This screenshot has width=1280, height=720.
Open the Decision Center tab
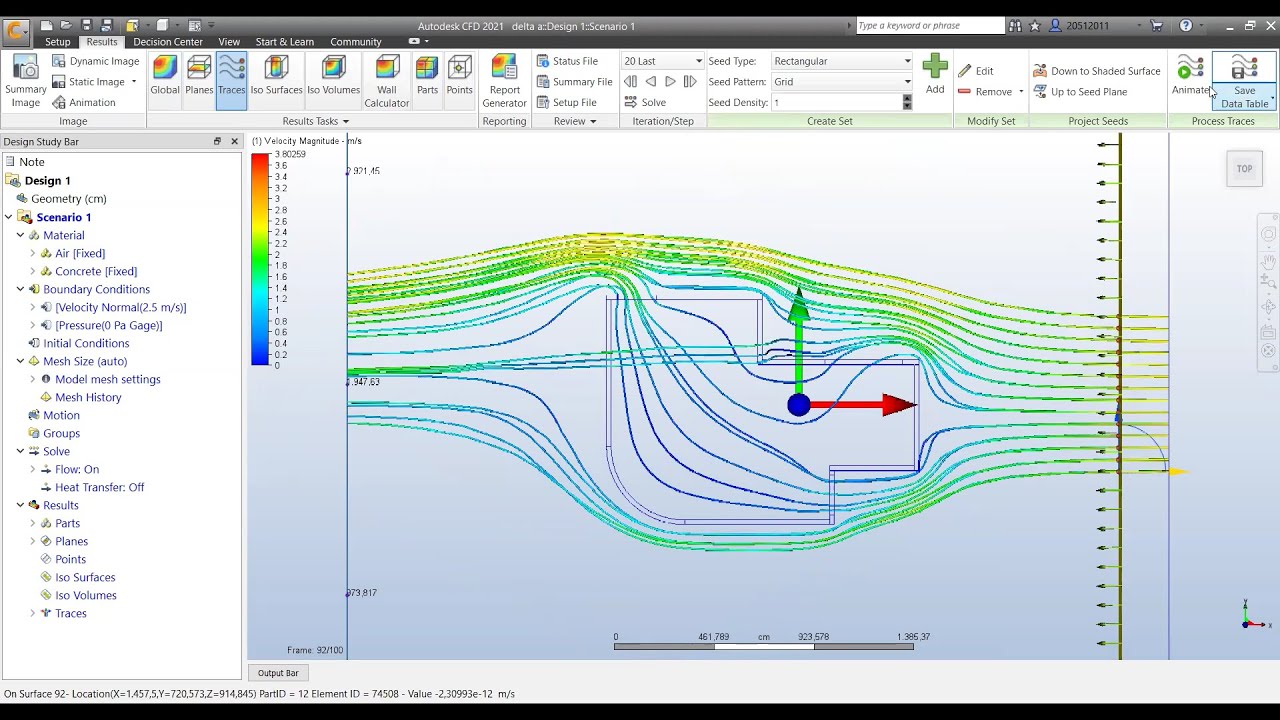(x=168, y=42)
